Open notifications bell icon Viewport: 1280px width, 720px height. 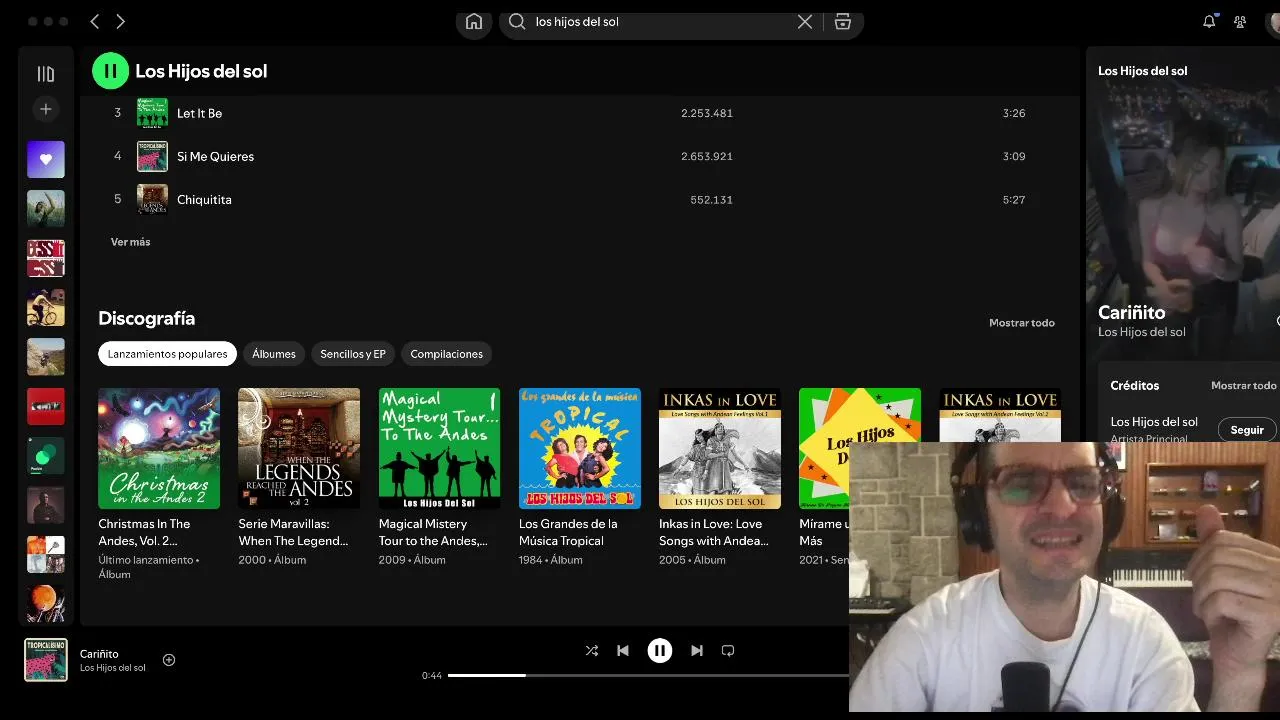point(1209,21)
